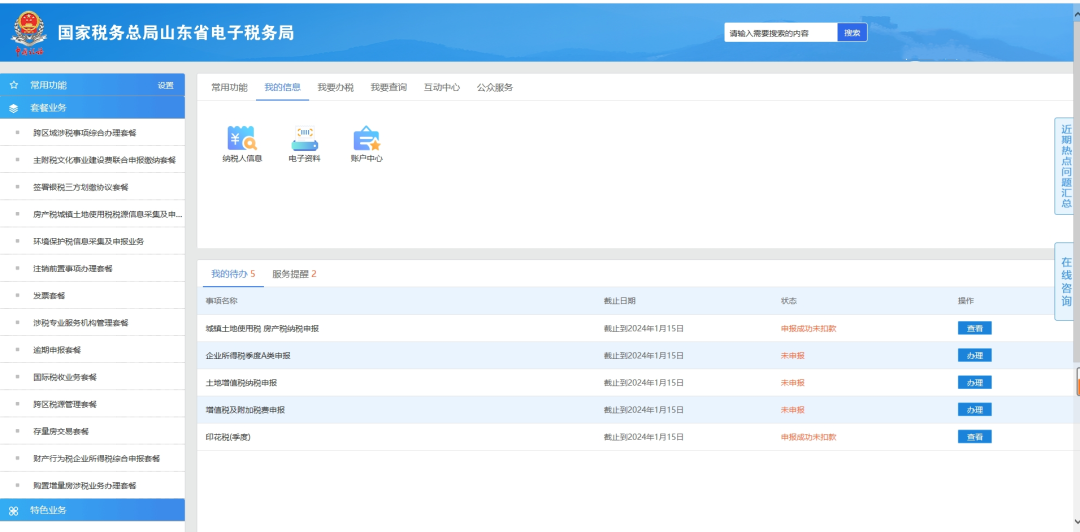This screenshot has width=1080, height=532.
Task: Click 办理 for 企业所得税季度A类申报
Action: 975,356
